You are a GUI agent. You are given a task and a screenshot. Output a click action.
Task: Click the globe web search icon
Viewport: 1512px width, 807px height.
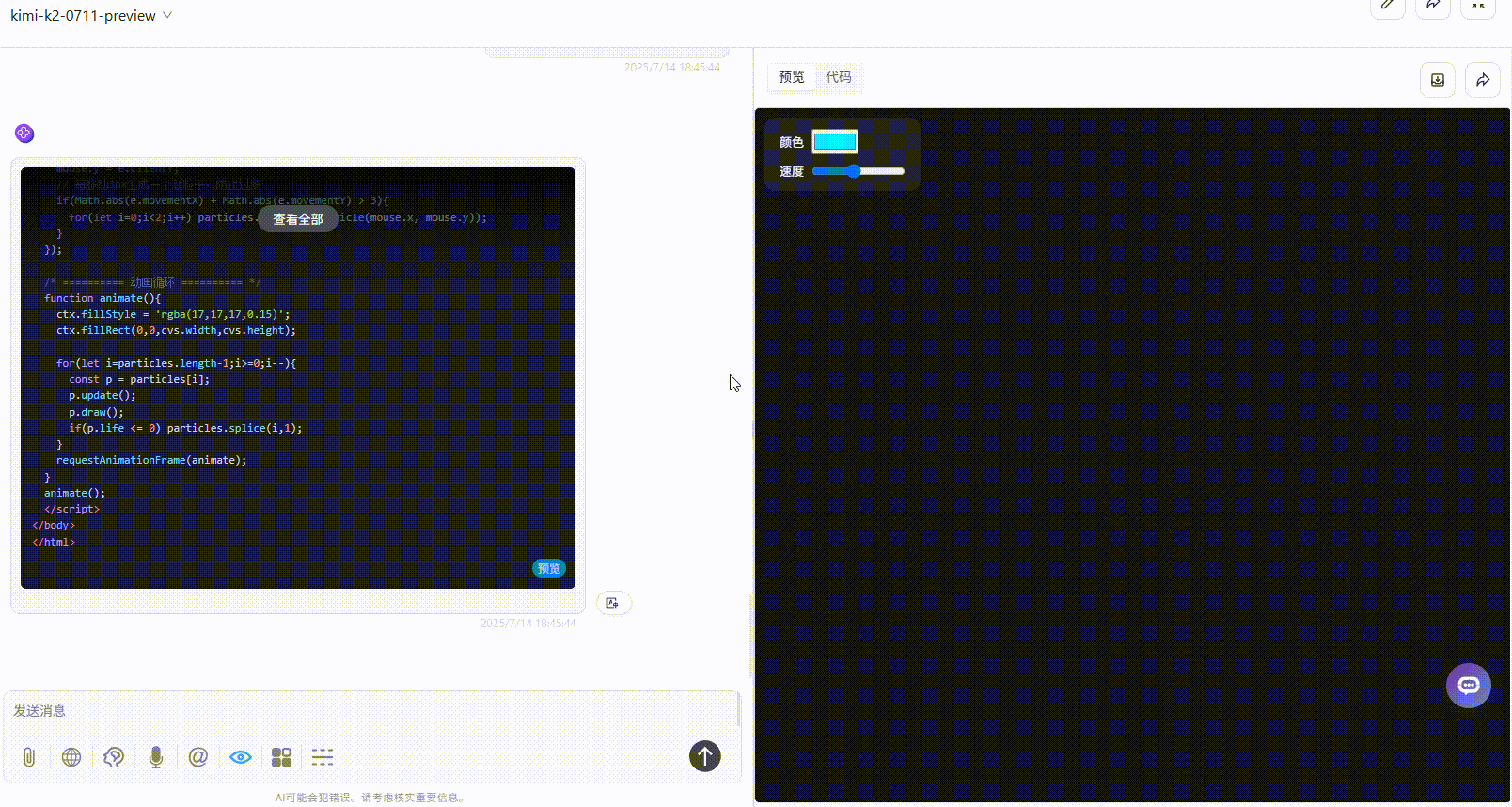point(71,757)
